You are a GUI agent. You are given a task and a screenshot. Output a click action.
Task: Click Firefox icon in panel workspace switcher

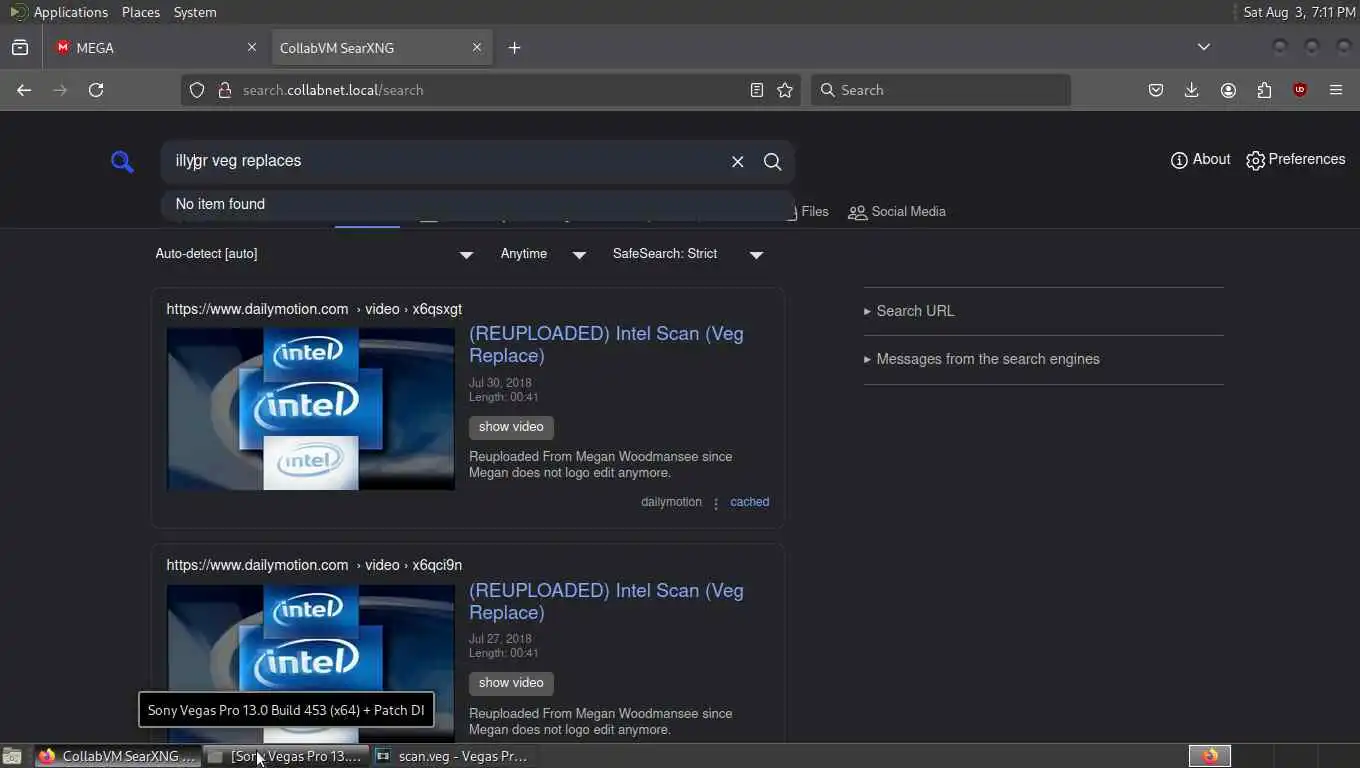(1210, 756)
